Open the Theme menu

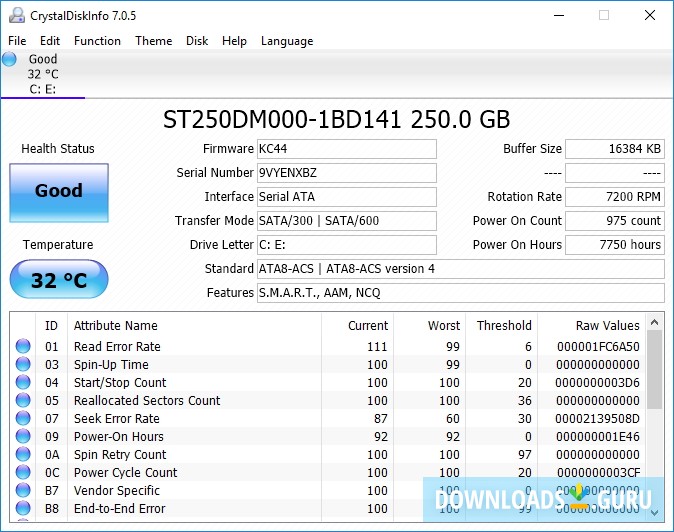pyautogui.click(x=153, y=41)
